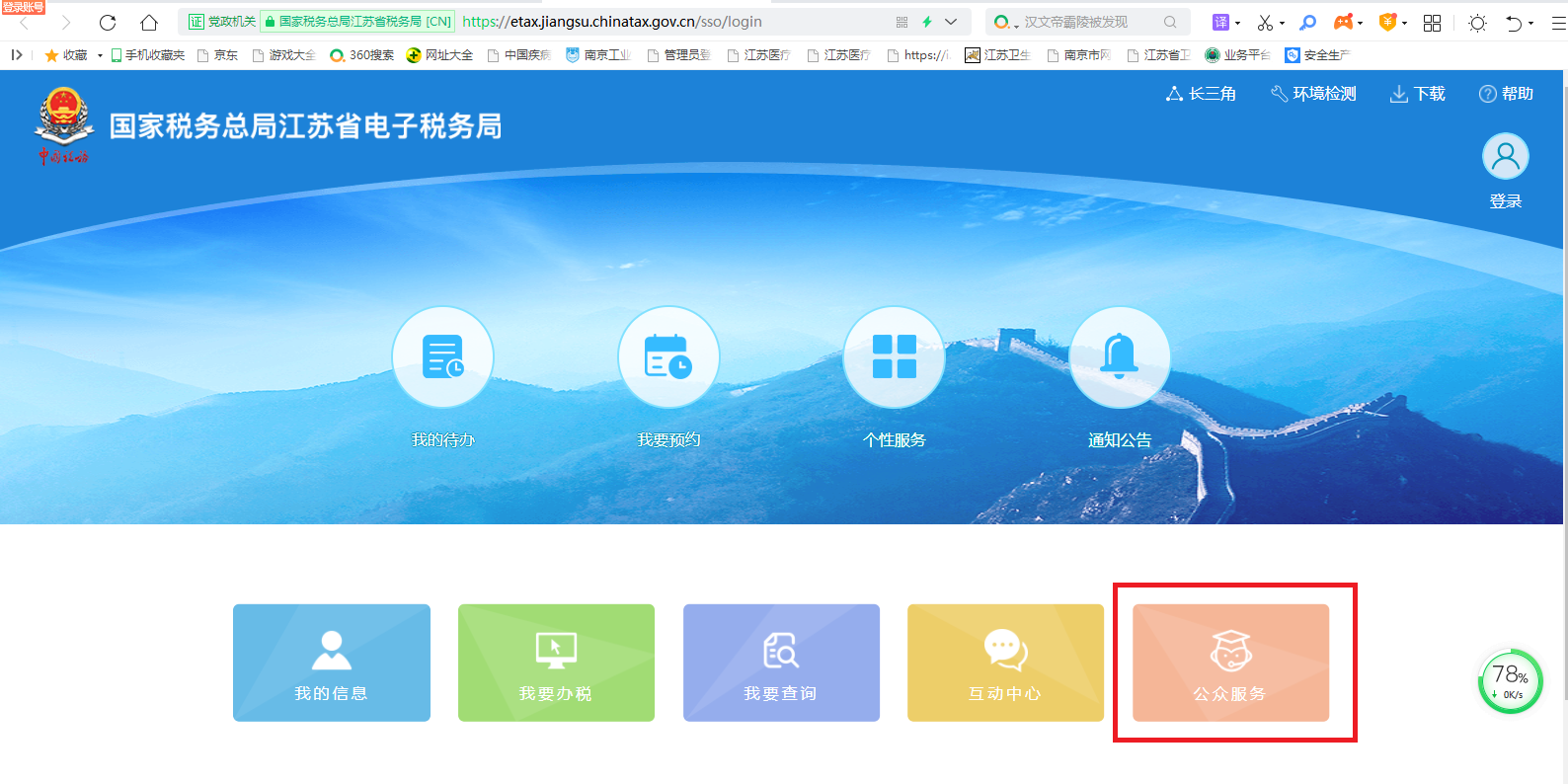This screenshot has width=1568, height=784.
Task: Click the 环境检测 link in header
Action: pyautogui.click(x=1313, y=94)
